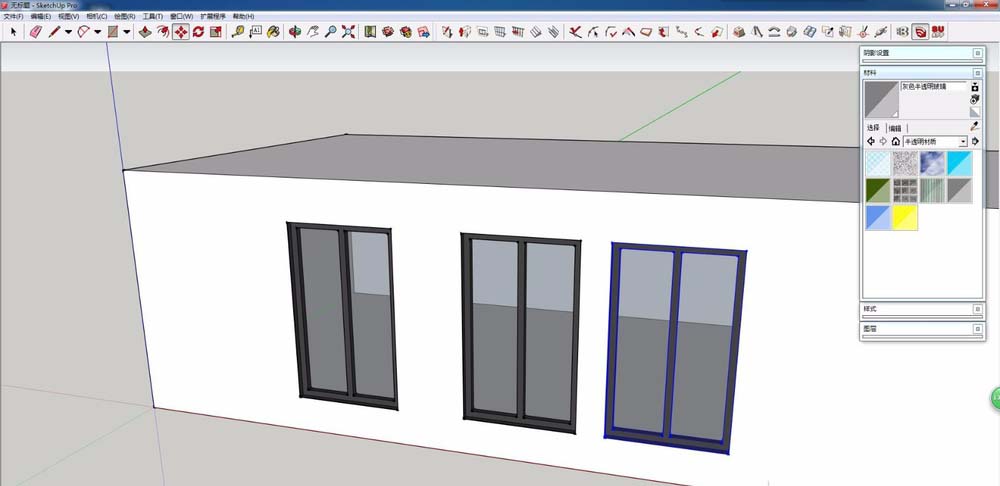The image size is (1000, 486).
Task: Pick the sample paint eyedropper
Action: pyautogui.click(x=974, y=127)
